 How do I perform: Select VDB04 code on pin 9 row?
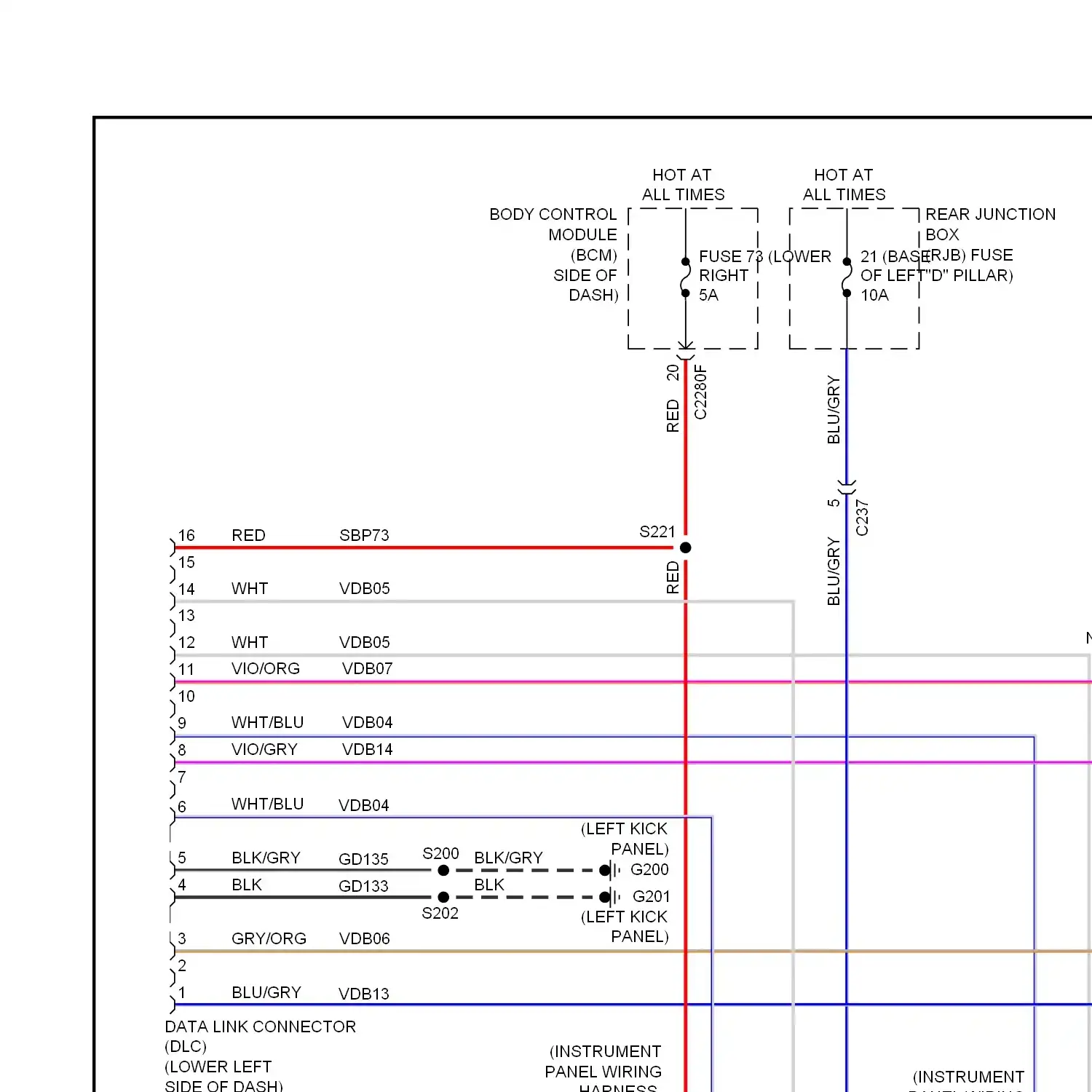tap(368, 722)
